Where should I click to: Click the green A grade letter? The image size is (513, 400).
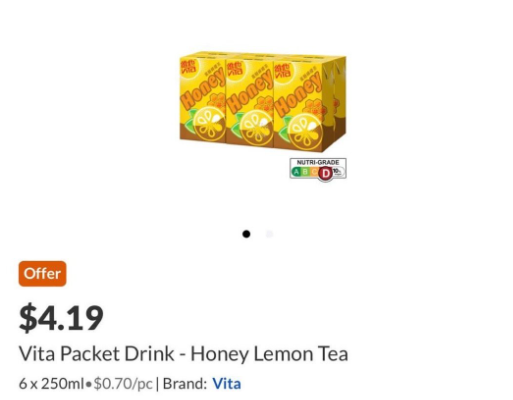[x=296, y=172]
